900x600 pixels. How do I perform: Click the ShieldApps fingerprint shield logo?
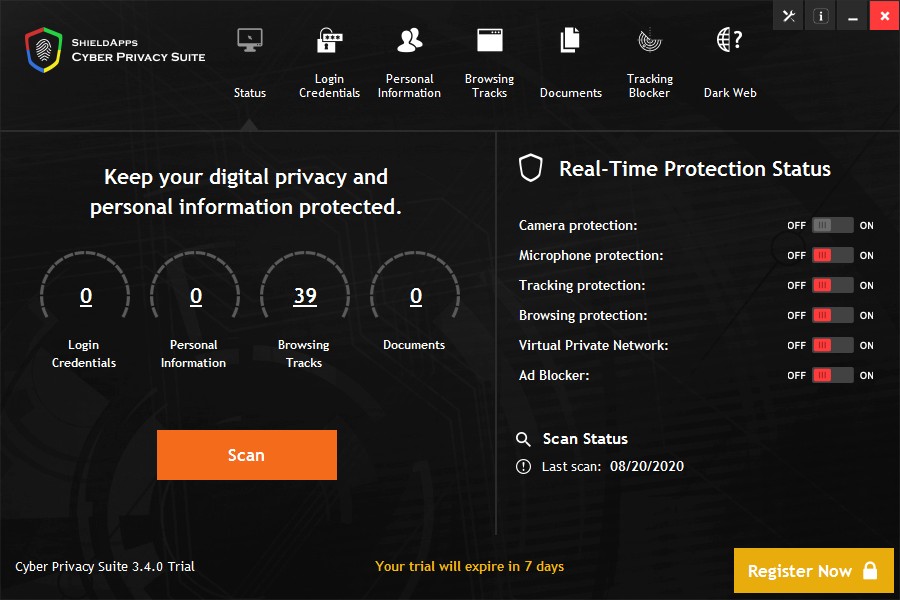tap(44, 49)
